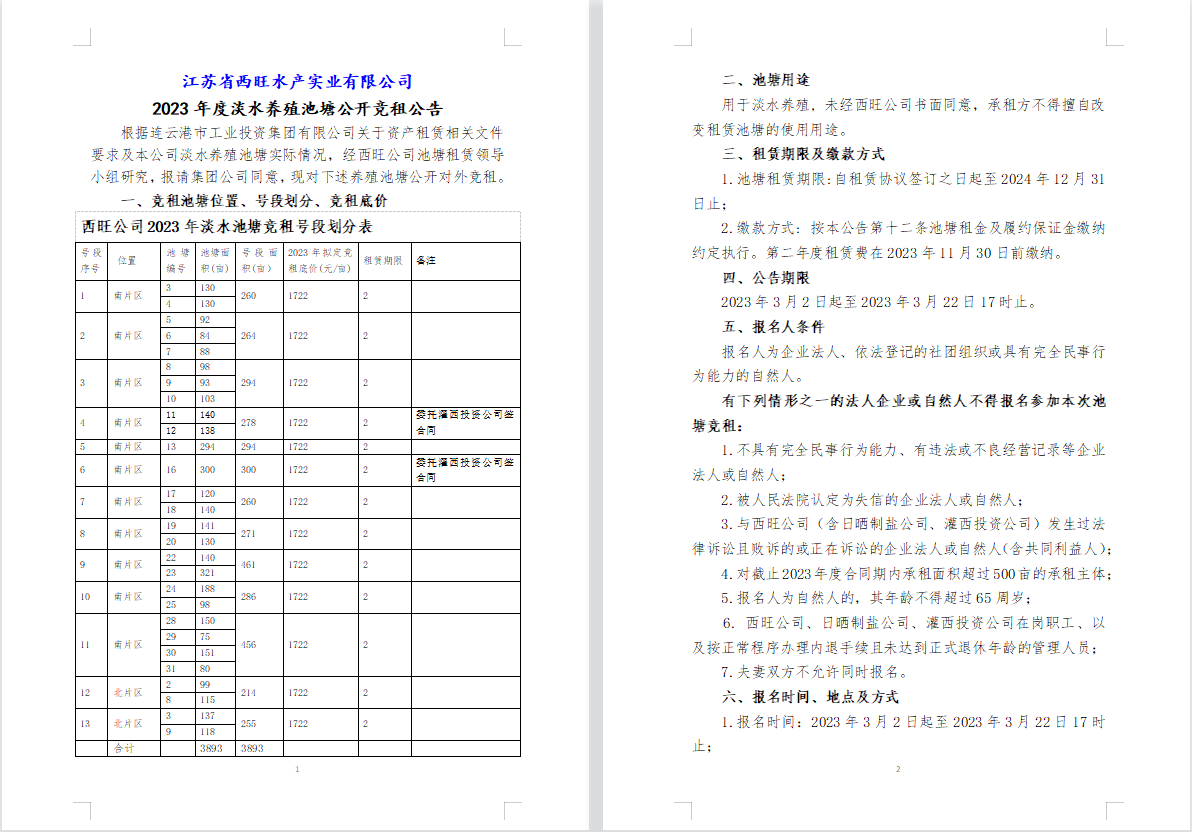
Task: Click the 租赁期限 column header cell
Action: point(383,261)
